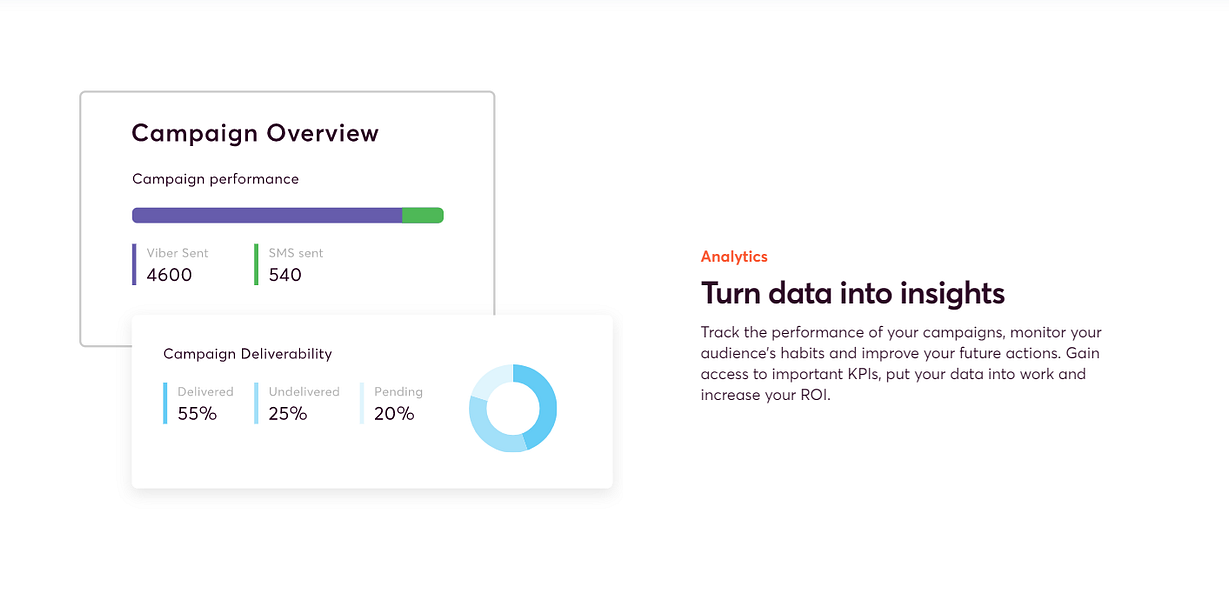Click the Delivered 55% statistic
This screenshot has width=1229, height=600.
coord(198,413)
